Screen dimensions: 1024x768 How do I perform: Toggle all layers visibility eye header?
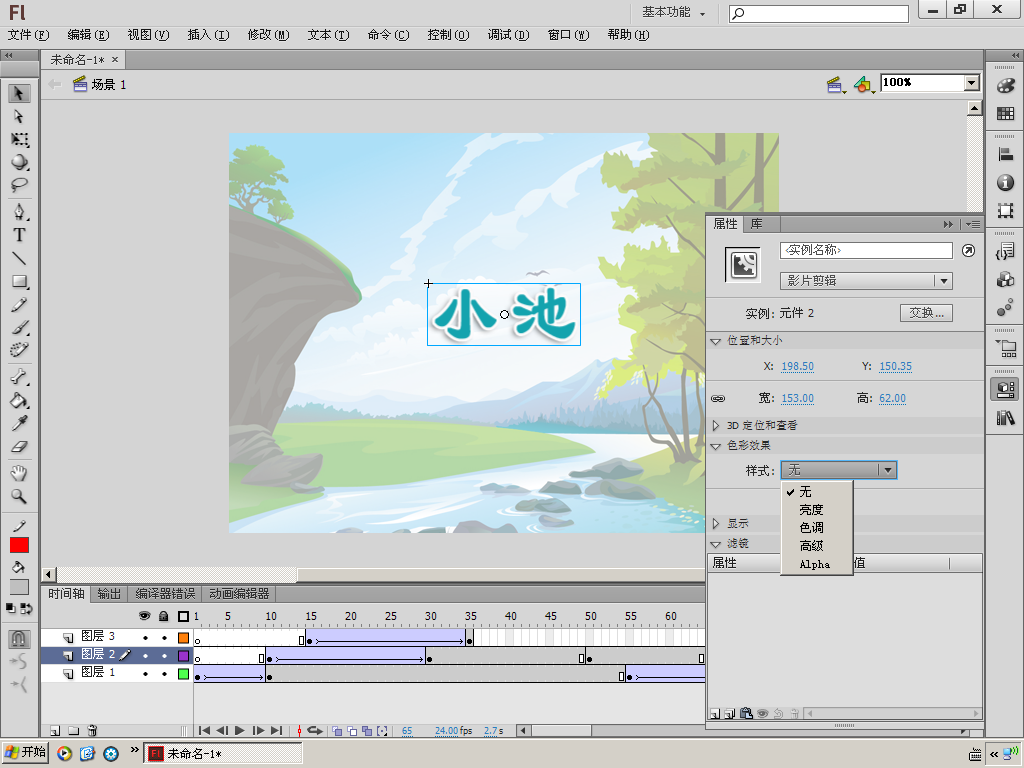point(145,616)
